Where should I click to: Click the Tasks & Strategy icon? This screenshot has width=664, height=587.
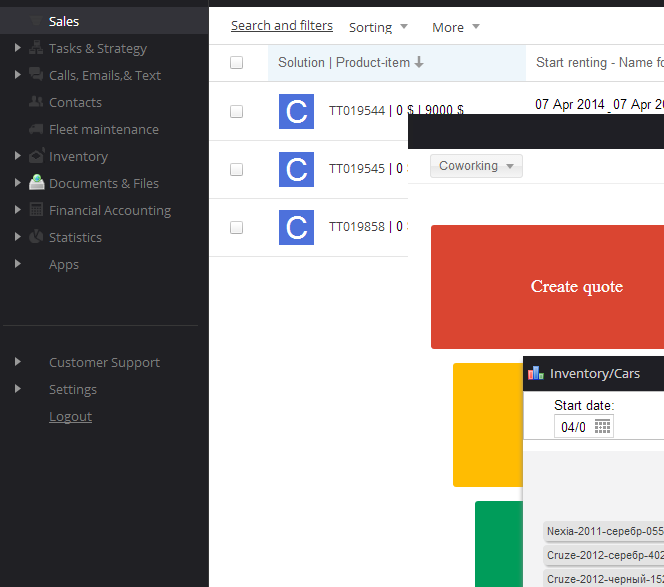click(x=36, y=48)
